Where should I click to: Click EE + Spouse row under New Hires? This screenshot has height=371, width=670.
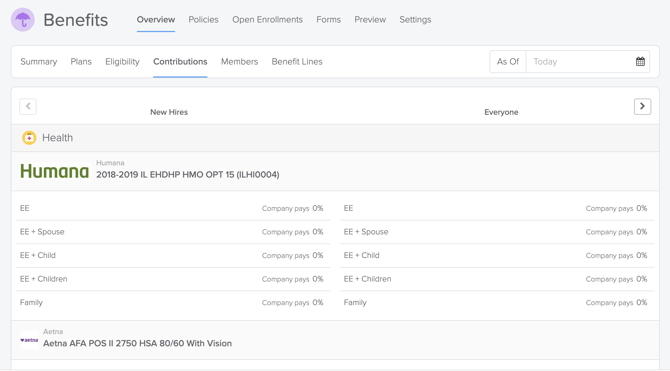click(173, 232)
